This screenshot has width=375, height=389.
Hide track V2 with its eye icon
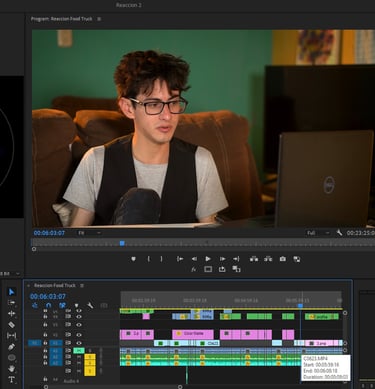[x=79, y=335]
